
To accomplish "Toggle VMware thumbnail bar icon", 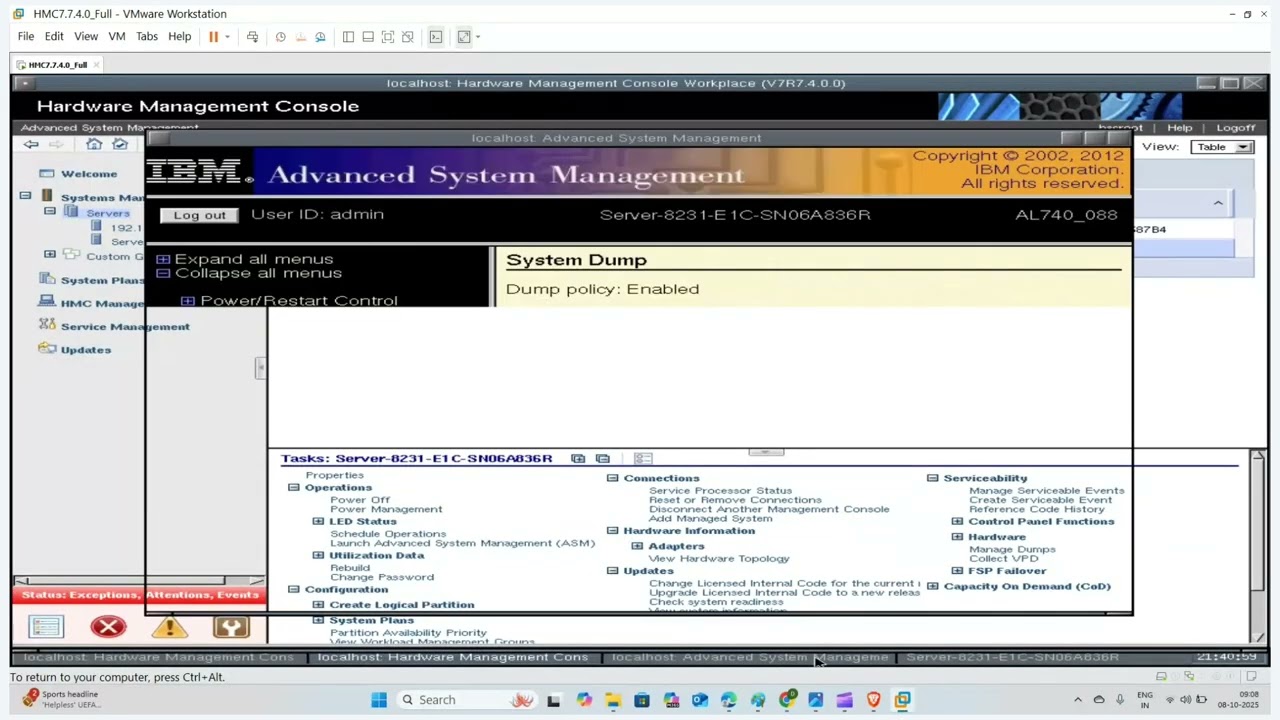I will pyautogui.click(x=368, y=37).
